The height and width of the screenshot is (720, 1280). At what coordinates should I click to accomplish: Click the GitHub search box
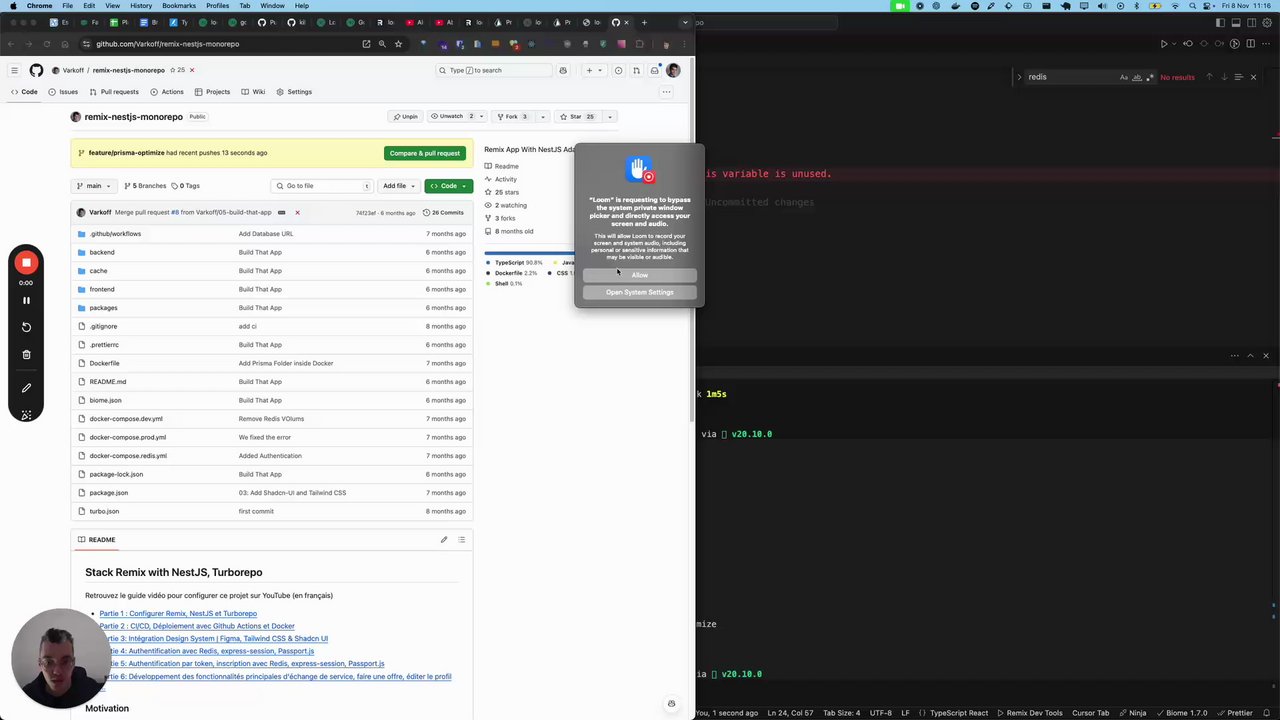click(493, 70)
